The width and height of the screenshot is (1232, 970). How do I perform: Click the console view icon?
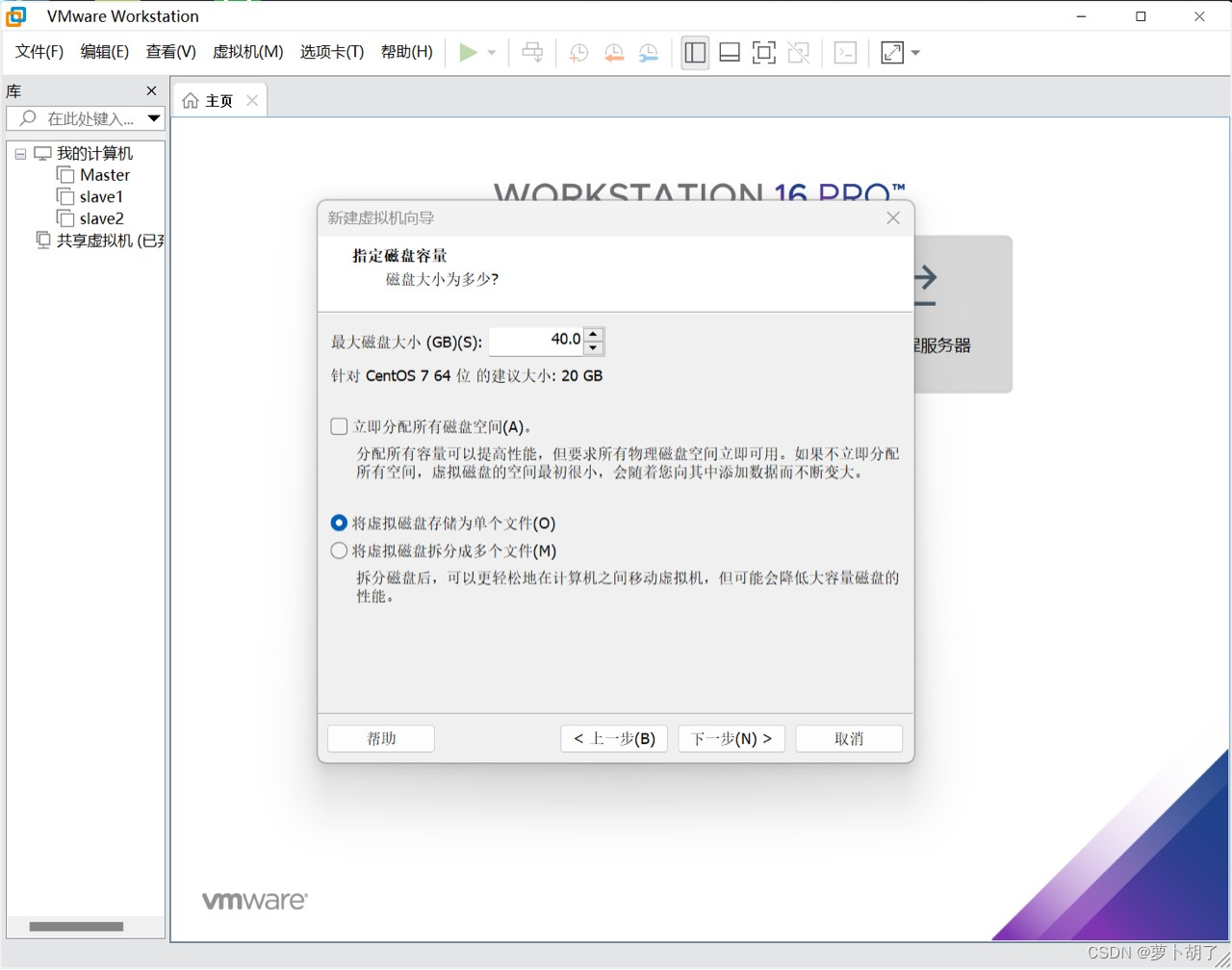(x=845, y=53)
